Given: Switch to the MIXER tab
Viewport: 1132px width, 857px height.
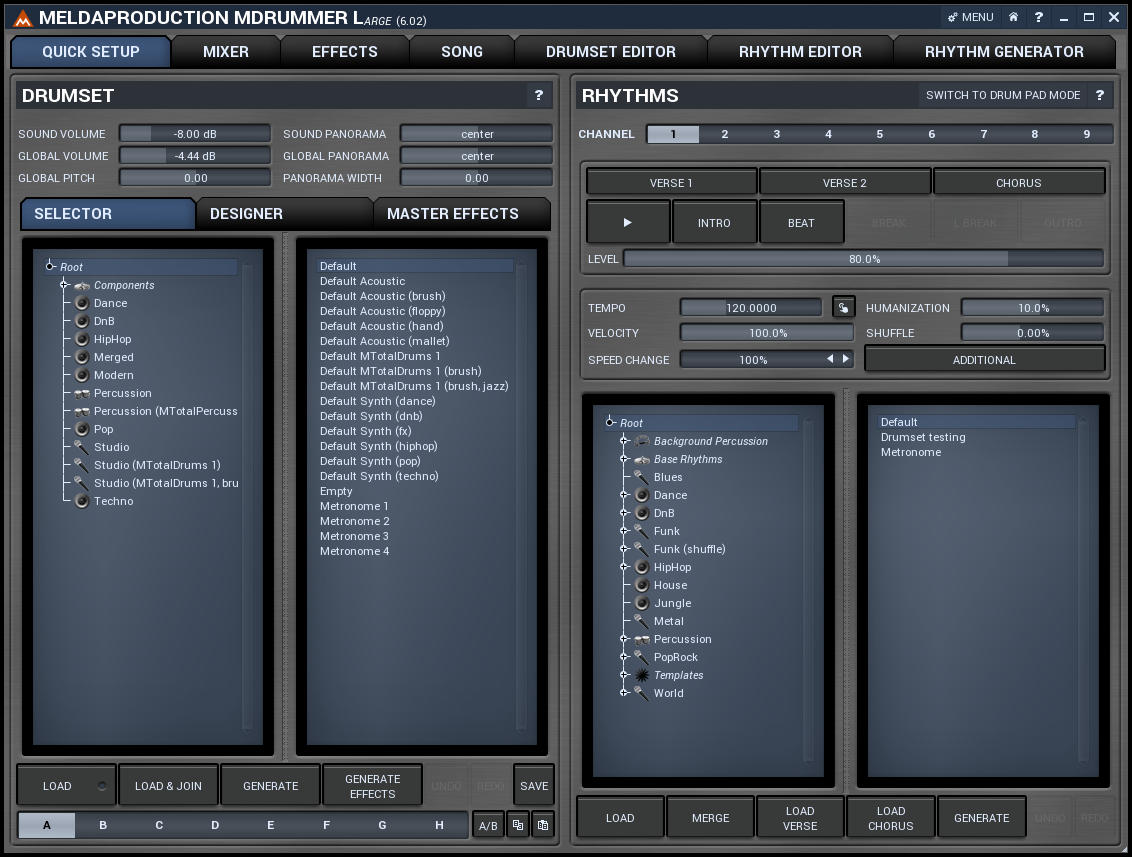Looking at the screenshot, I should point(226,52).
